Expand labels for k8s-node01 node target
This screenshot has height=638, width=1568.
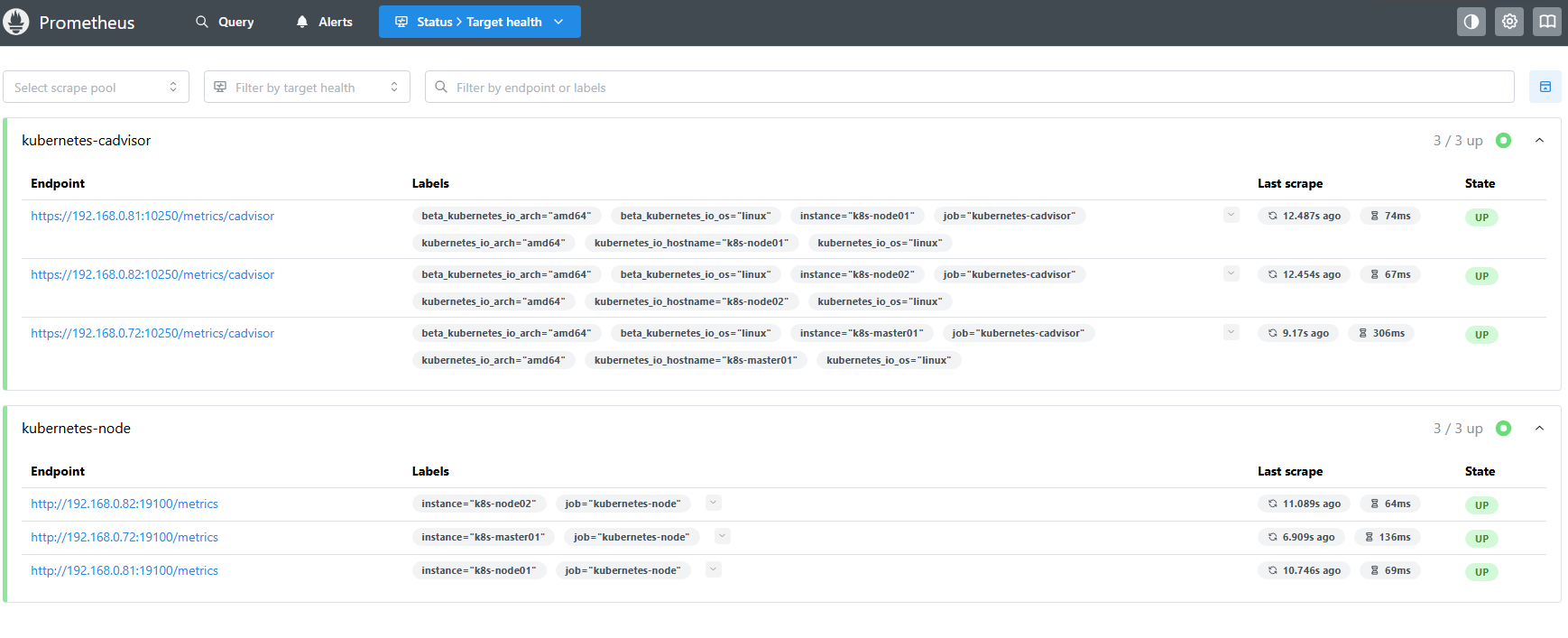click(x=714, y=569)
